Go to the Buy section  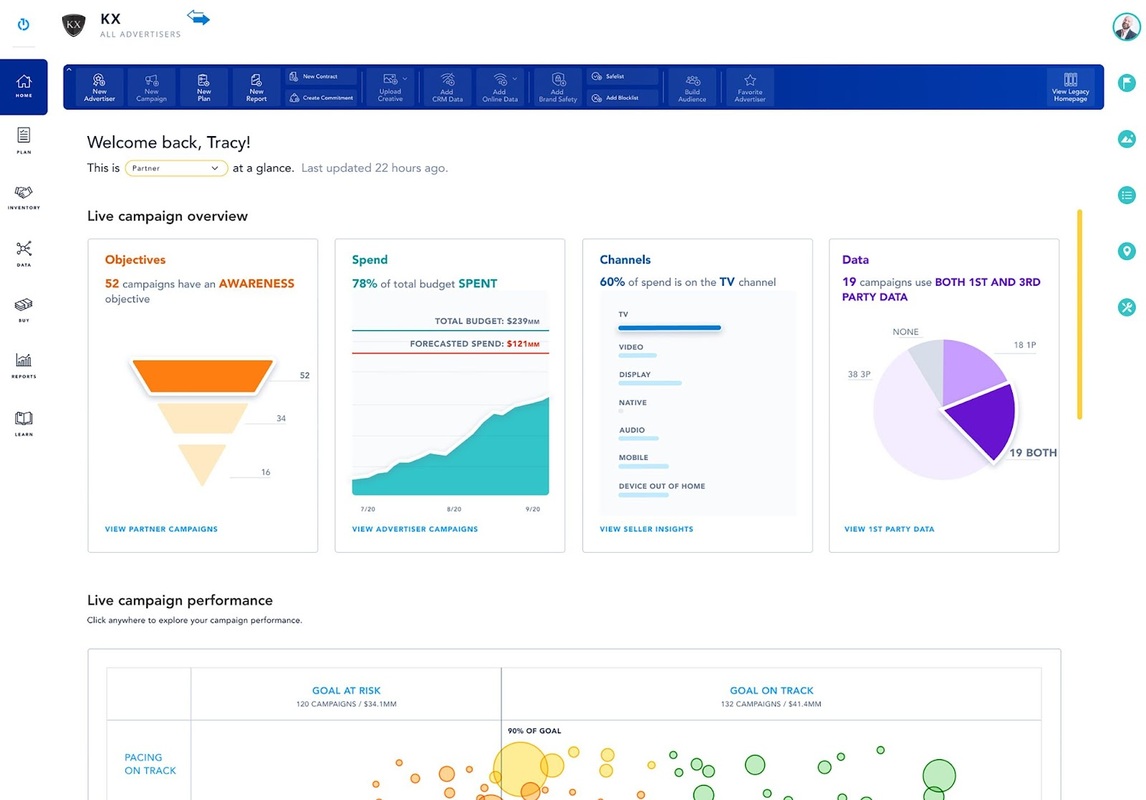pos(24,308)
